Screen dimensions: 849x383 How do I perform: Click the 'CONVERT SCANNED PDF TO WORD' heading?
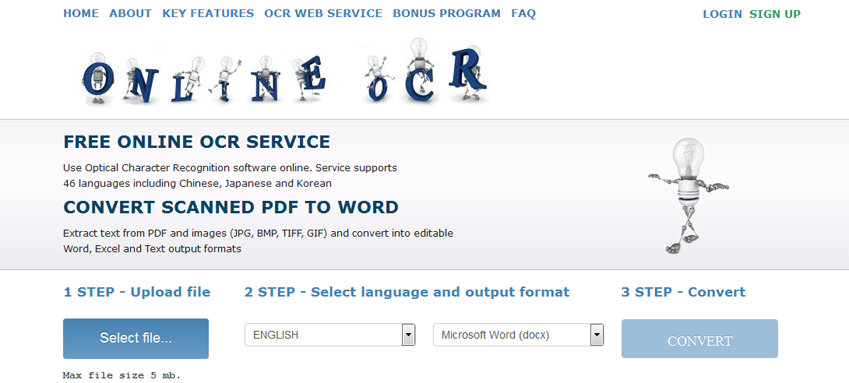[x=231, y=207]
